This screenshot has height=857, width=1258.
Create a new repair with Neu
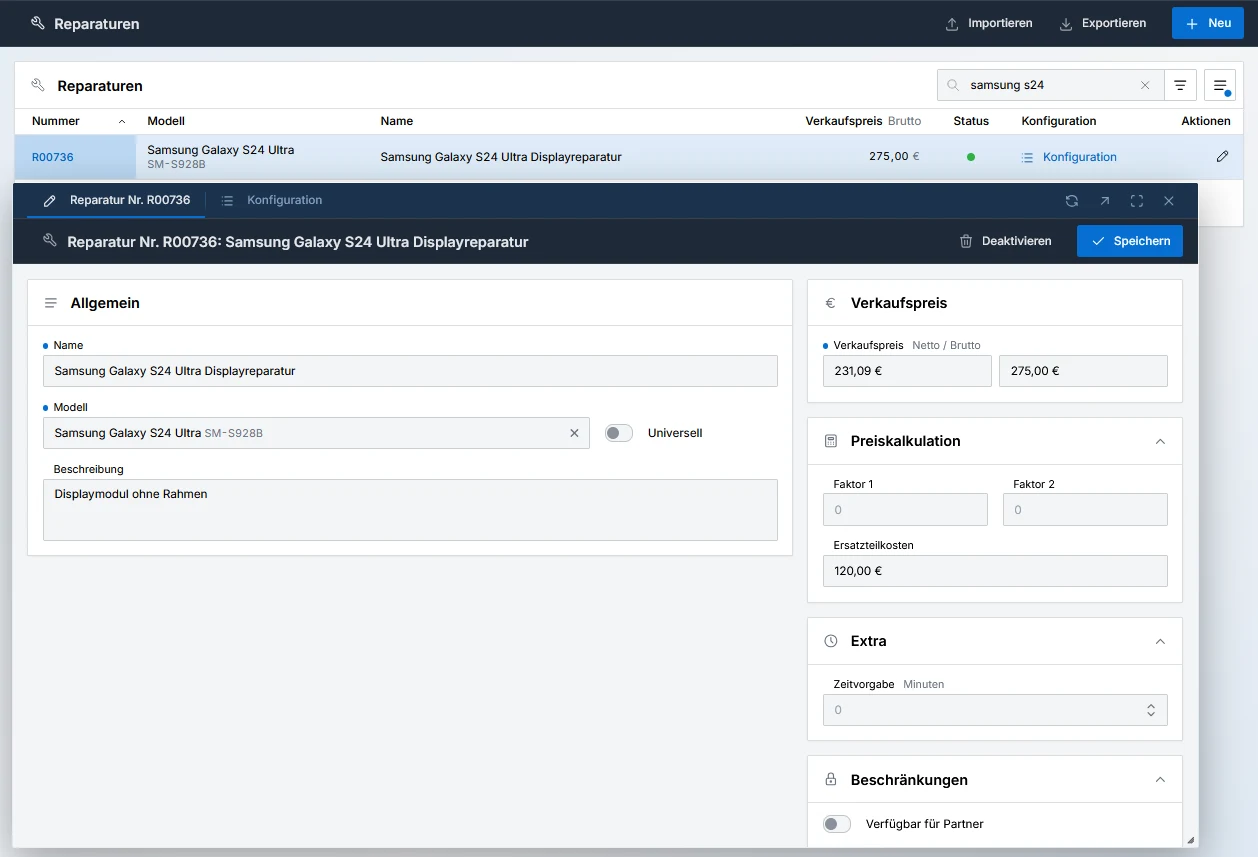coord(1208,23)
